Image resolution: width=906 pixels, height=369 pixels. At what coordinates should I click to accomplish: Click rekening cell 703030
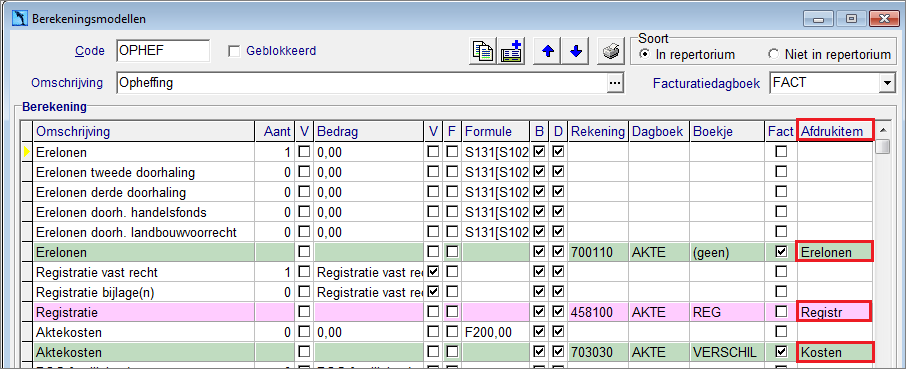[x=598, y=352]
